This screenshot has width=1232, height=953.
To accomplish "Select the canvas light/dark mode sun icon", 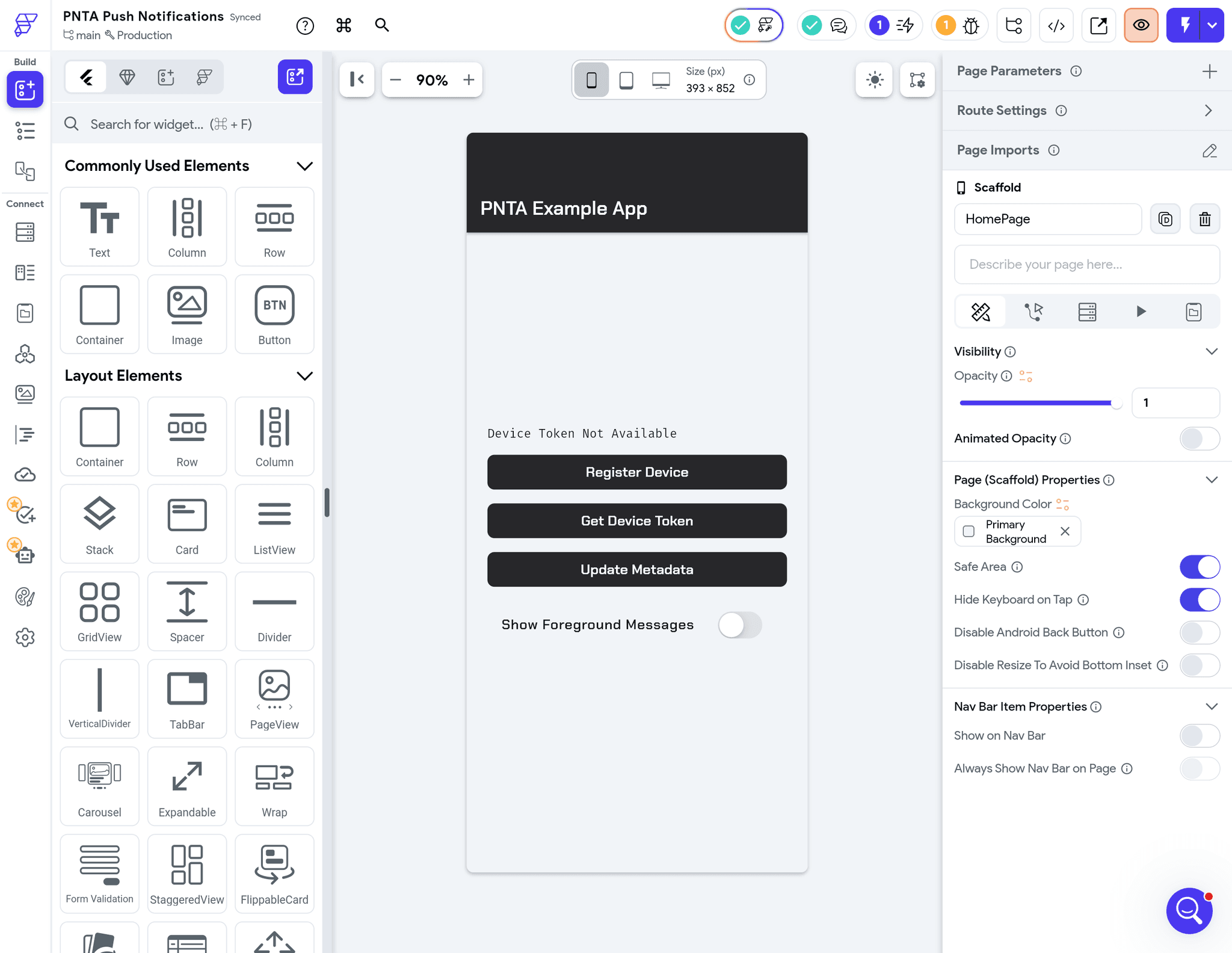I will coord(874,79).
